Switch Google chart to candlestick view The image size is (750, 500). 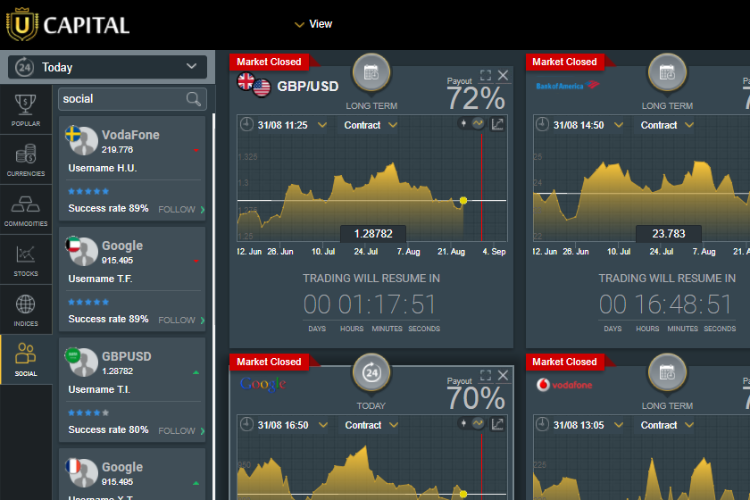[463, 423]
